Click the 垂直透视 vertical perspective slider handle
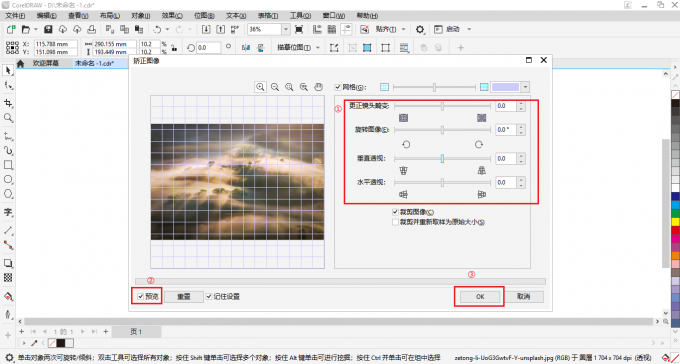This screenshot has height=364, width=680. 442,159
